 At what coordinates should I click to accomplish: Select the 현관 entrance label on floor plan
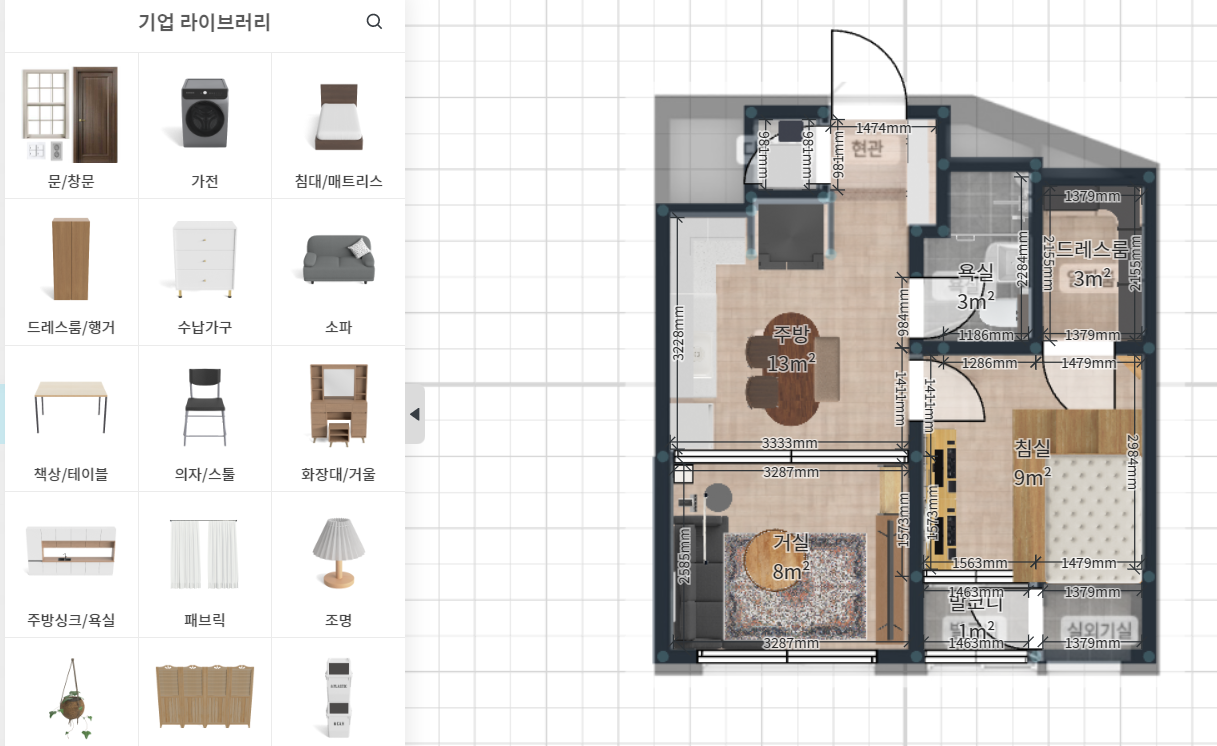(x=867, y=149)
